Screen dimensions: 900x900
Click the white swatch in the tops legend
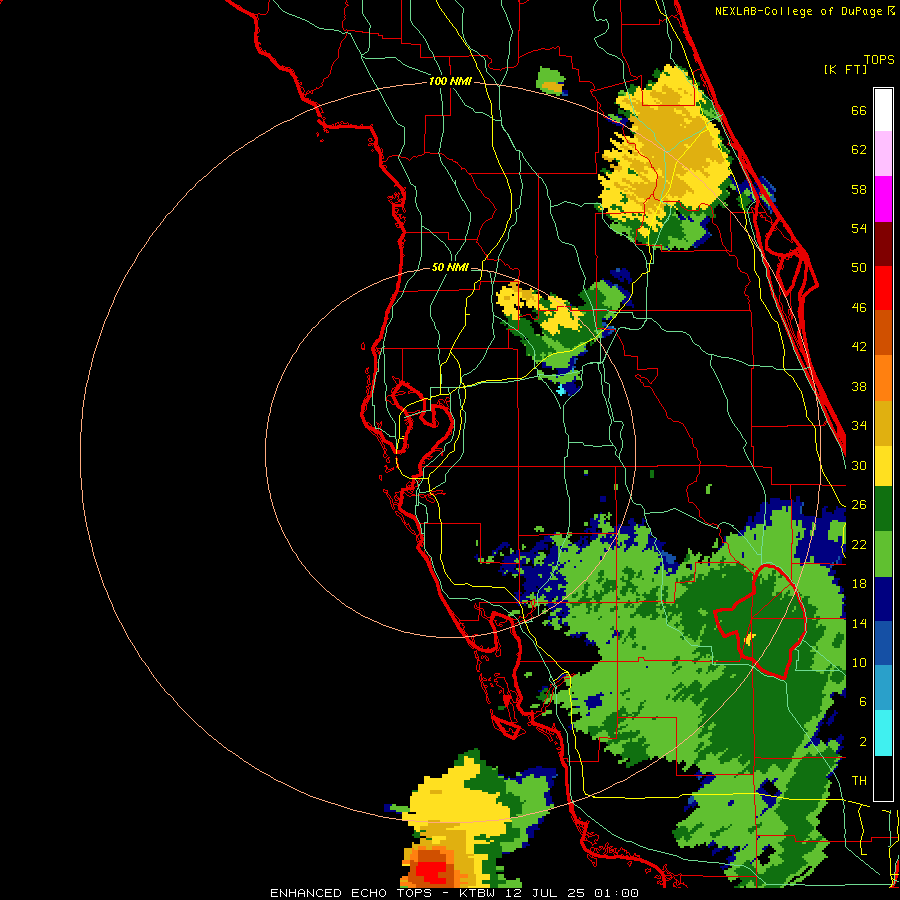(x=883, y=110)
